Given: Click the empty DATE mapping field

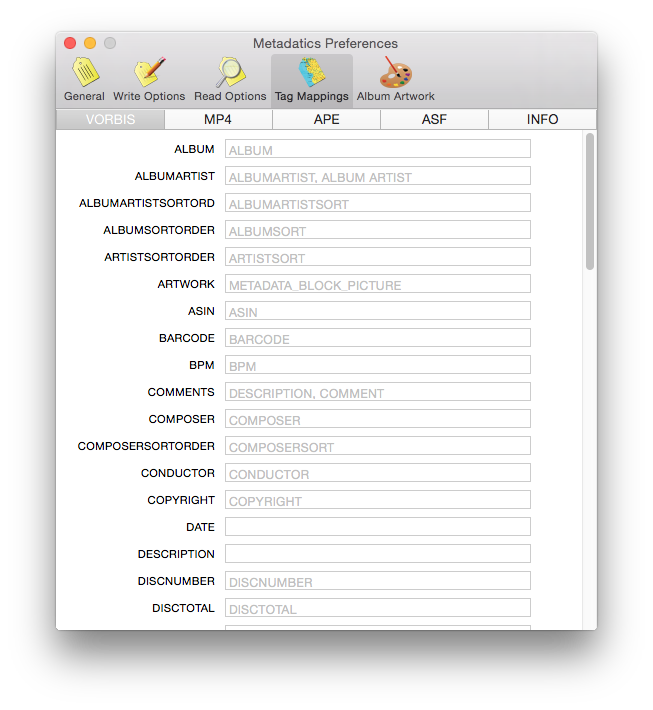Looking at the screenshot, I should click(378, 527).
